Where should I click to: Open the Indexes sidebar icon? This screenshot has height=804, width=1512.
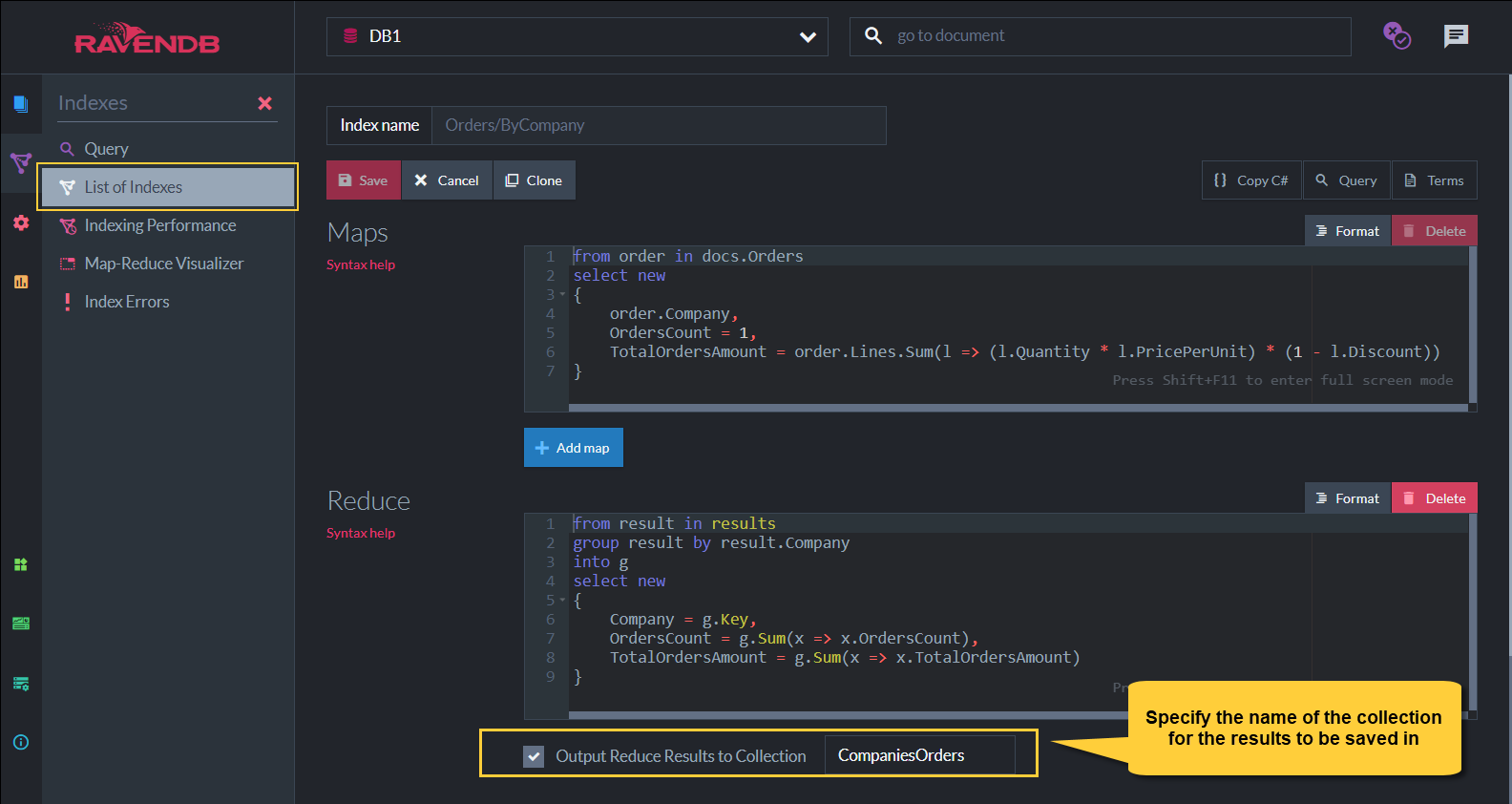tap(21, 162)
